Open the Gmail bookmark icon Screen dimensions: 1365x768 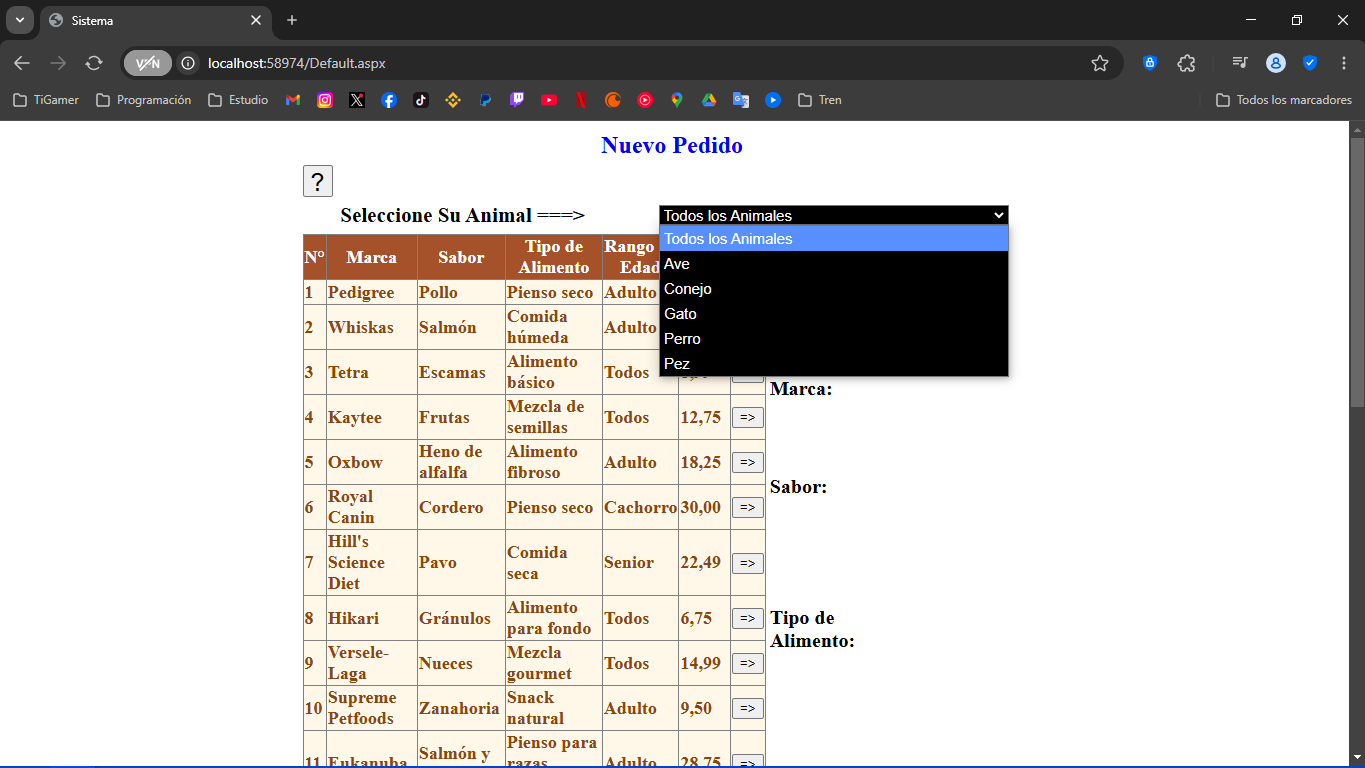click(x=293, y=100)
